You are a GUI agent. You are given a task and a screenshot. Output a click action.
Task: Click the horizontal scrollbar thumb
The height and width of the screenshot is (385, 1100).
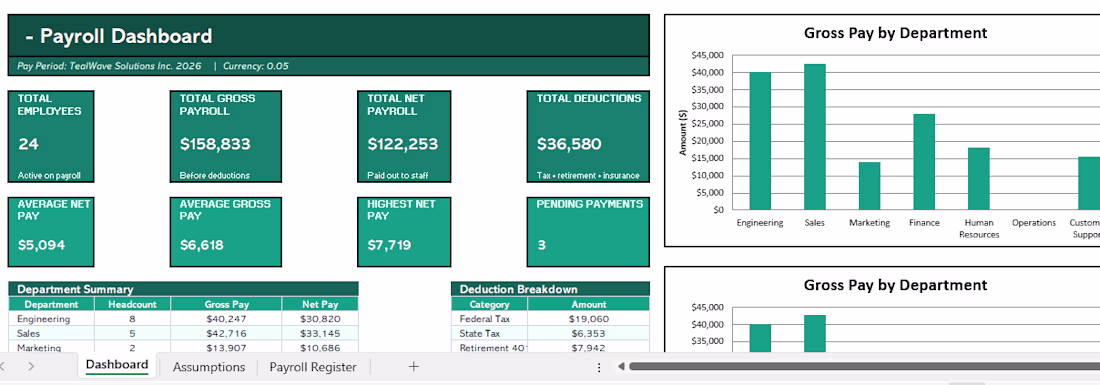(864, 366)
